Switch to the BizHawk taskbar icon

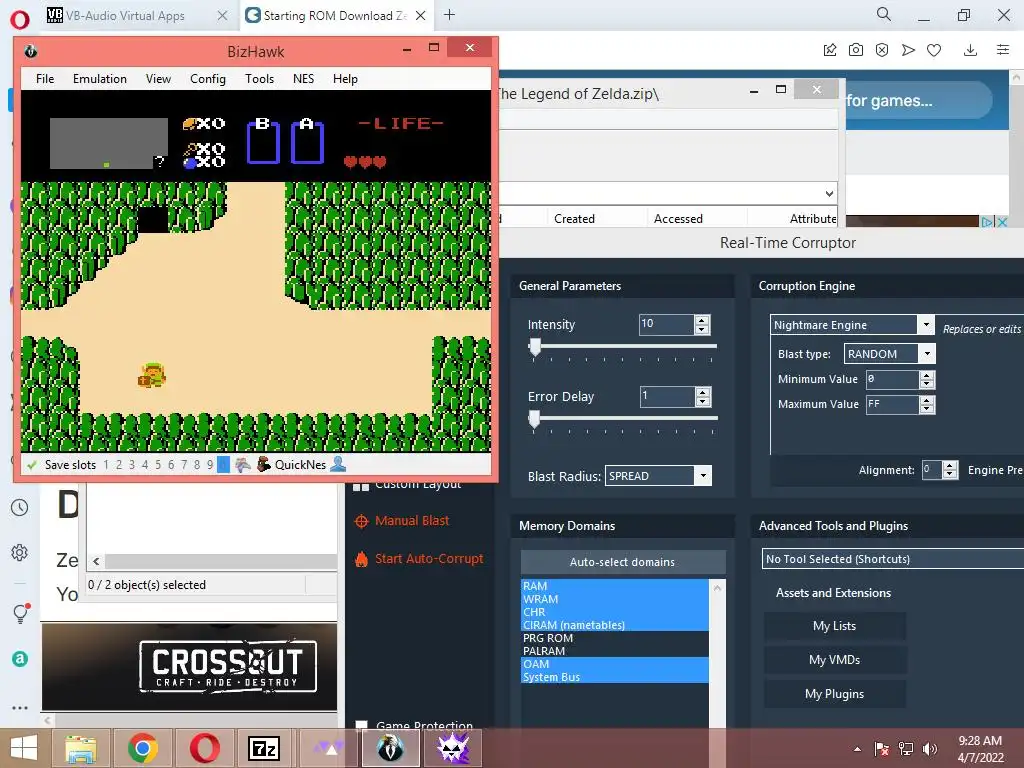tap(391, 748)
